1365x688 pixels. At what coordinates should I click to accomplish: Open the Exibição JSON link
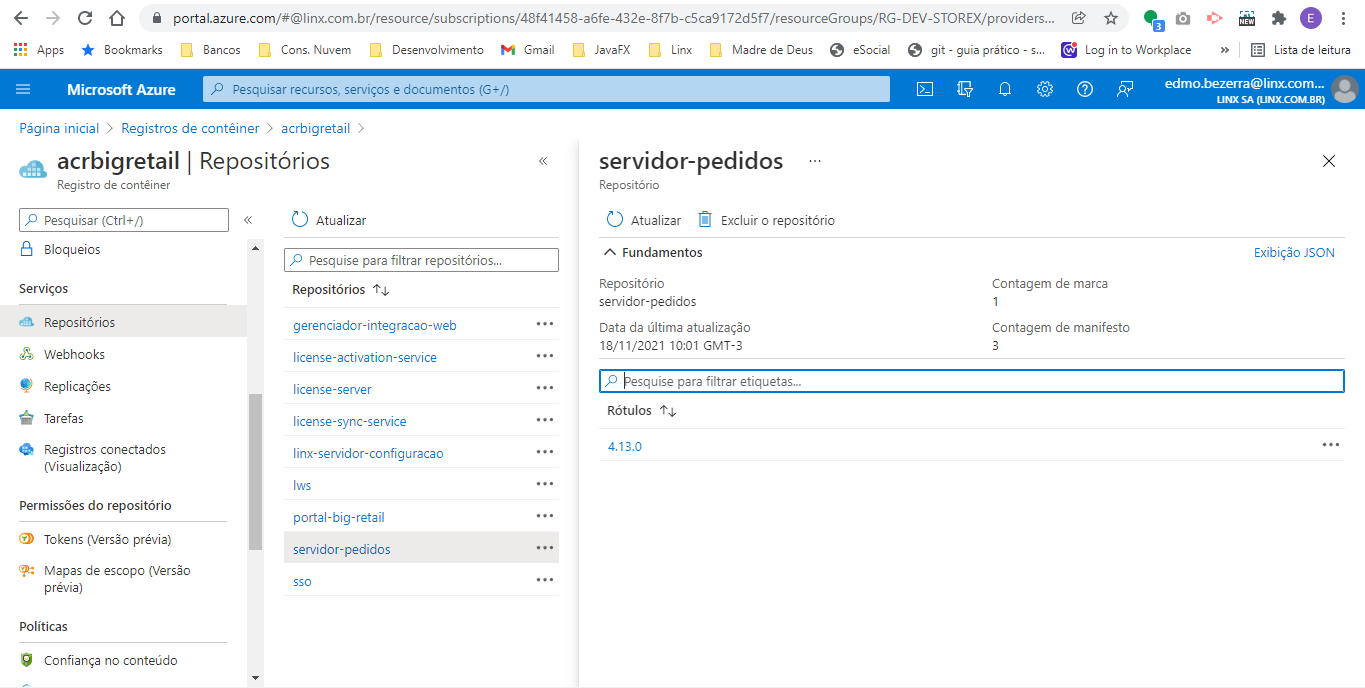1294,253
